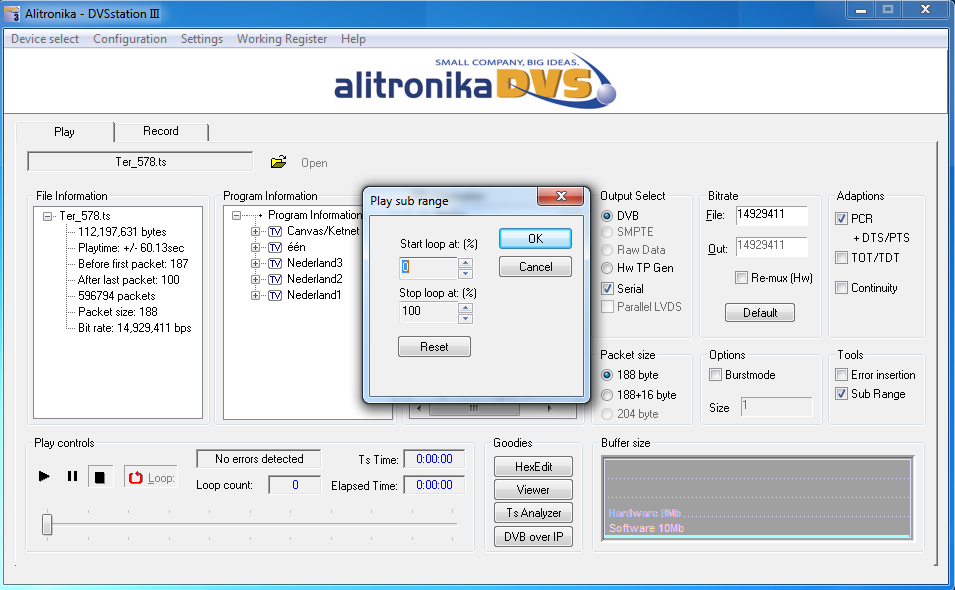Viewport: 955px width, 590px height.
Task: Select the 188+16 byte packet size
Action: pos(607,395)
